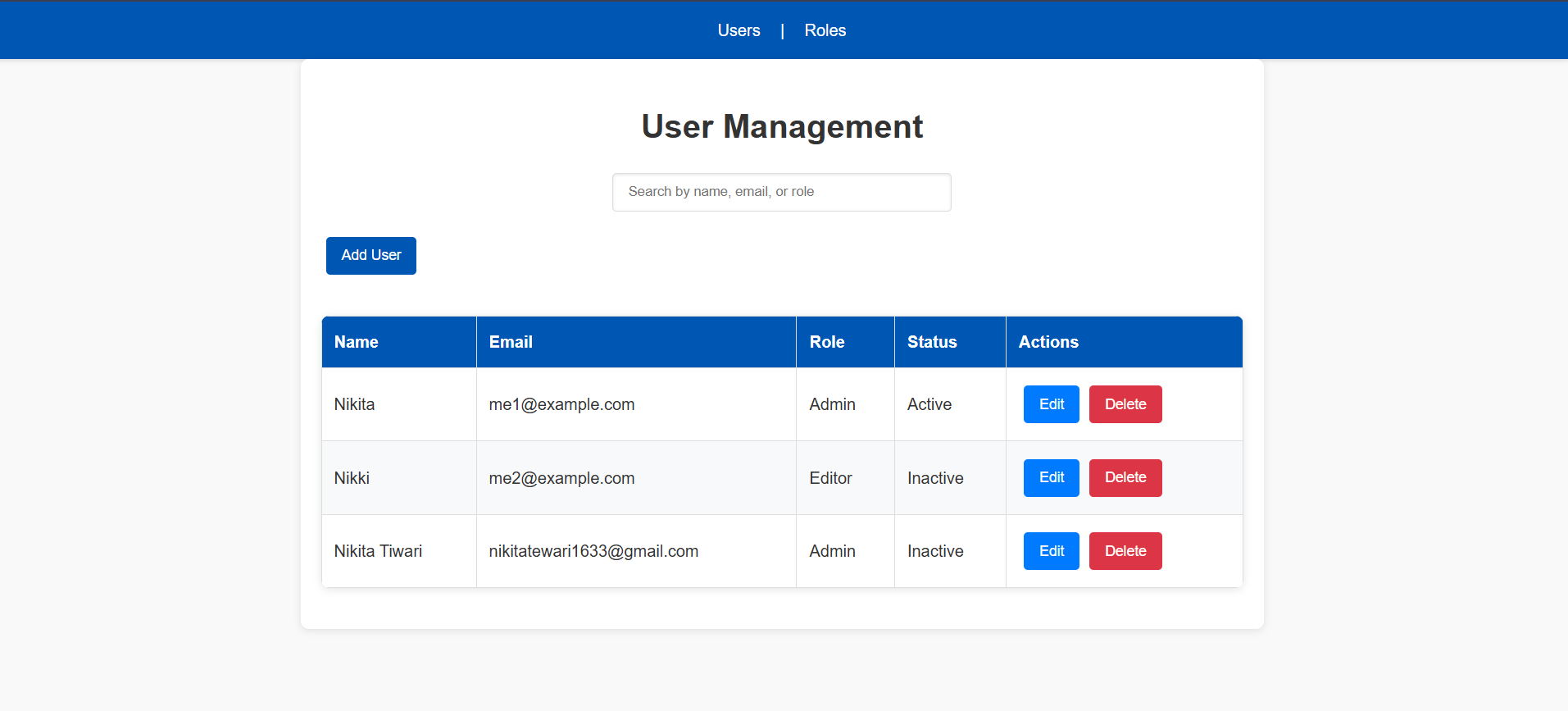Click the Editor role cell
The height and width of the screenshot is (711, 1568).
click(845, 478)
